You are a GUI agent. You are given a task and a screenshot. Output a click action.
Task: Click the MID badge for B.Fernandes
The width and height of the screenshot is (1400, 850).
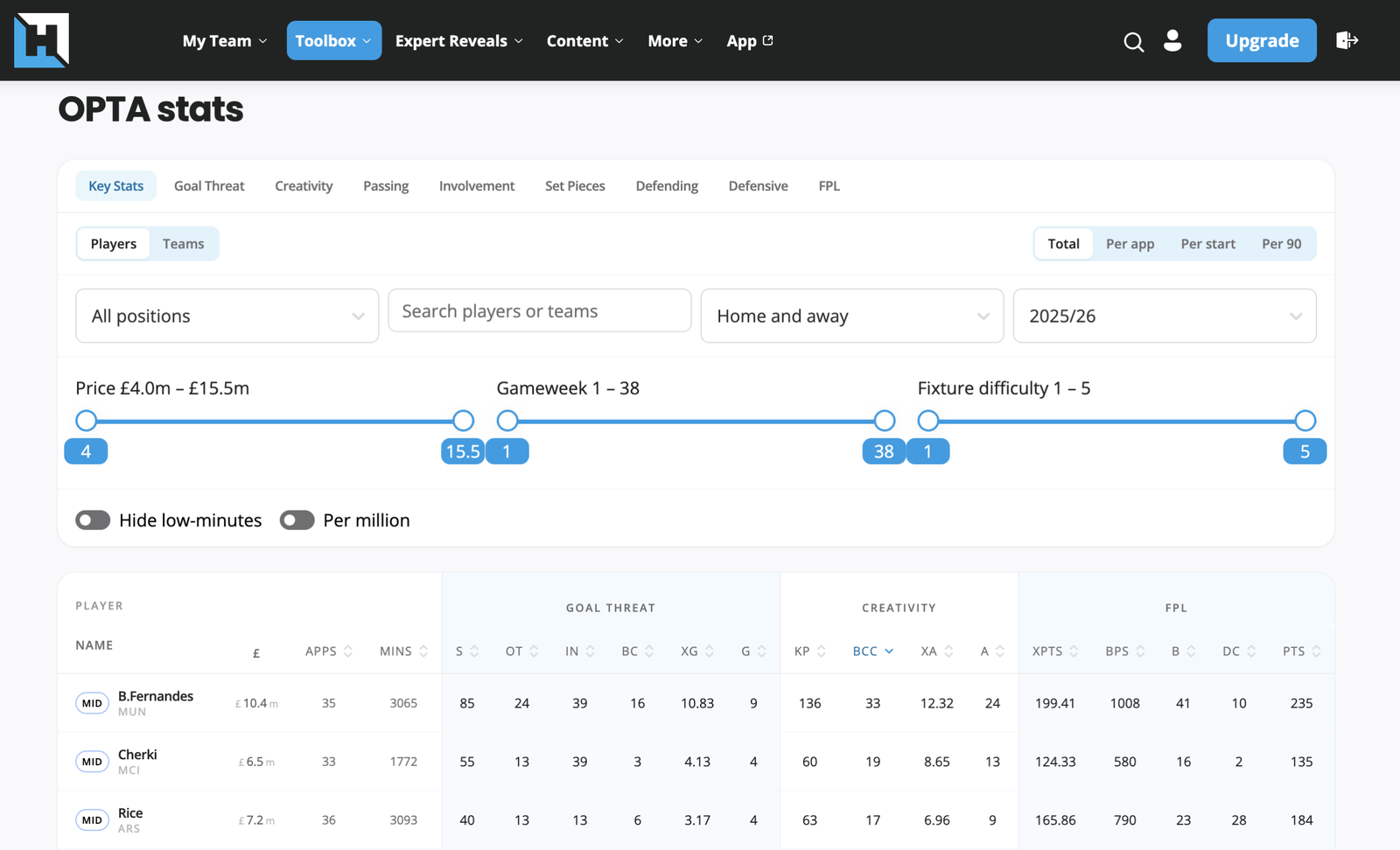(x=92, y=703)
